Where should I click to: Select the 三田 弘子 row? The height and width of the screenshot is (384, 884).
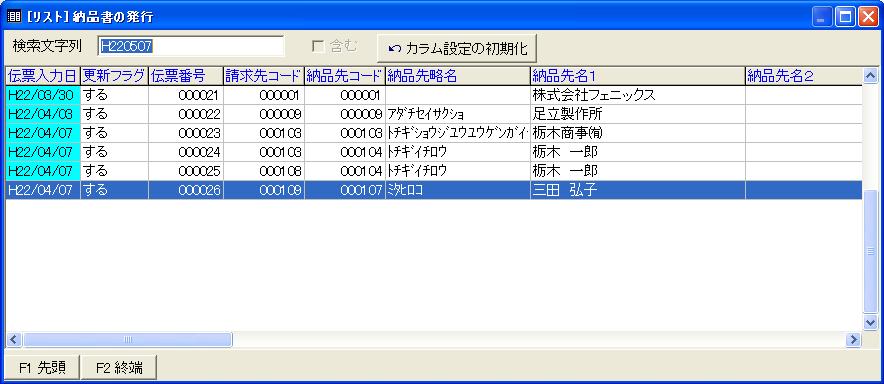pyautogui.click(x=434, y=190)
